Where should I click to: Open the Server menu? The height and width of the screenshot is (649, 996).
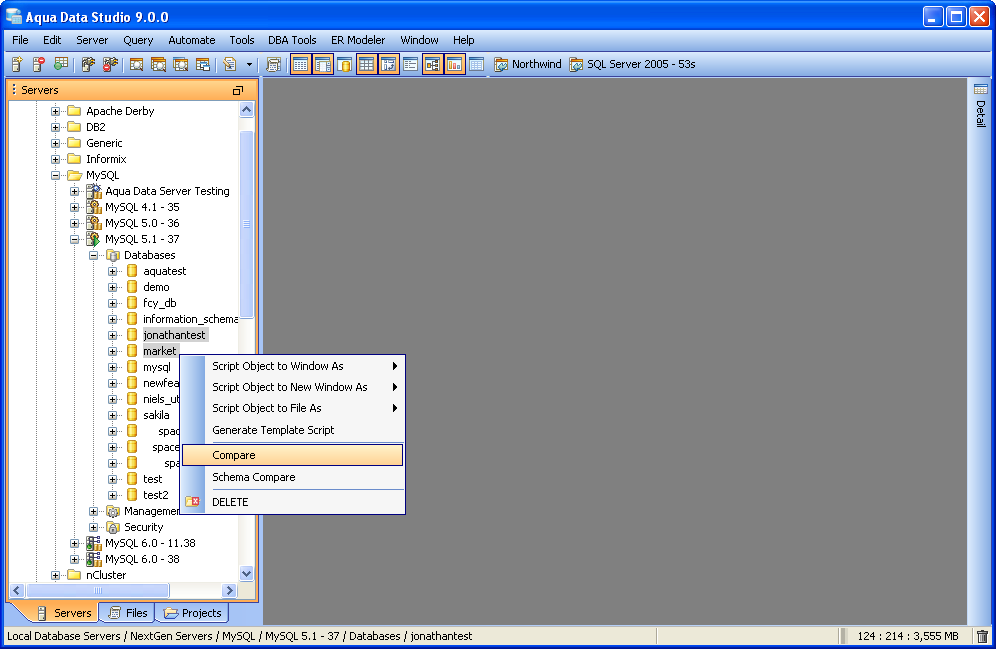click(x=92, y=40)
